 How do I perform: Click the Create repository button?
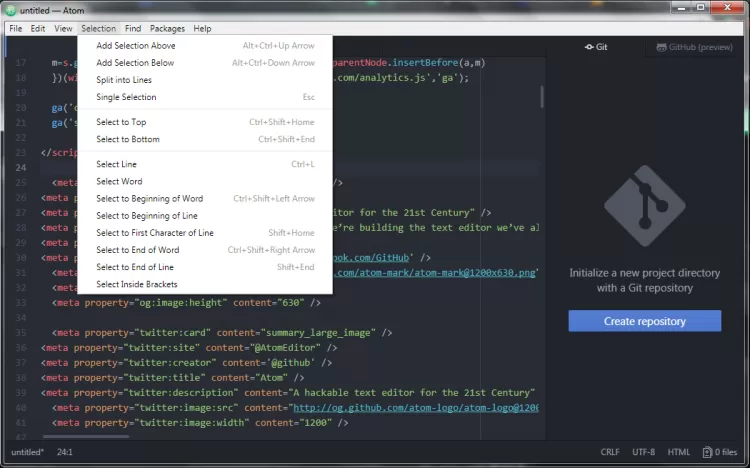click(x=645, y=321)
